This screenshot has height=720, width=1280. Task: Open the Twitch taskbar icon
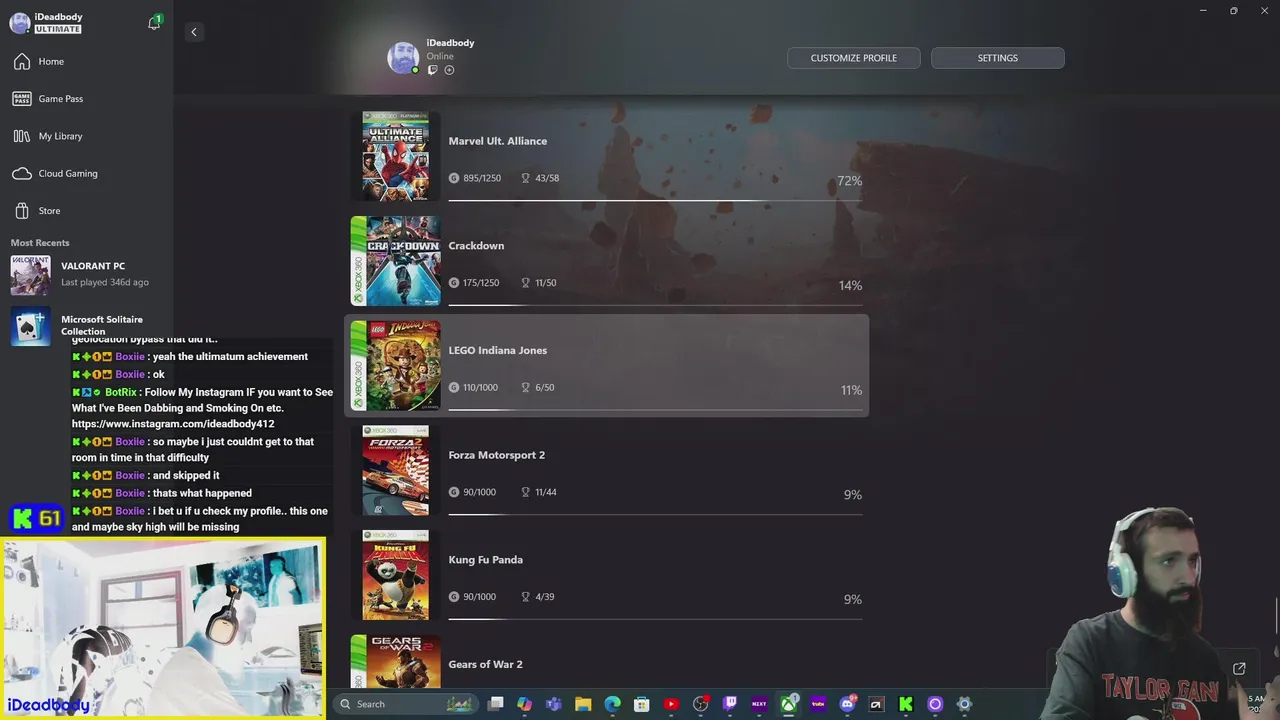[x=730, y=704]
